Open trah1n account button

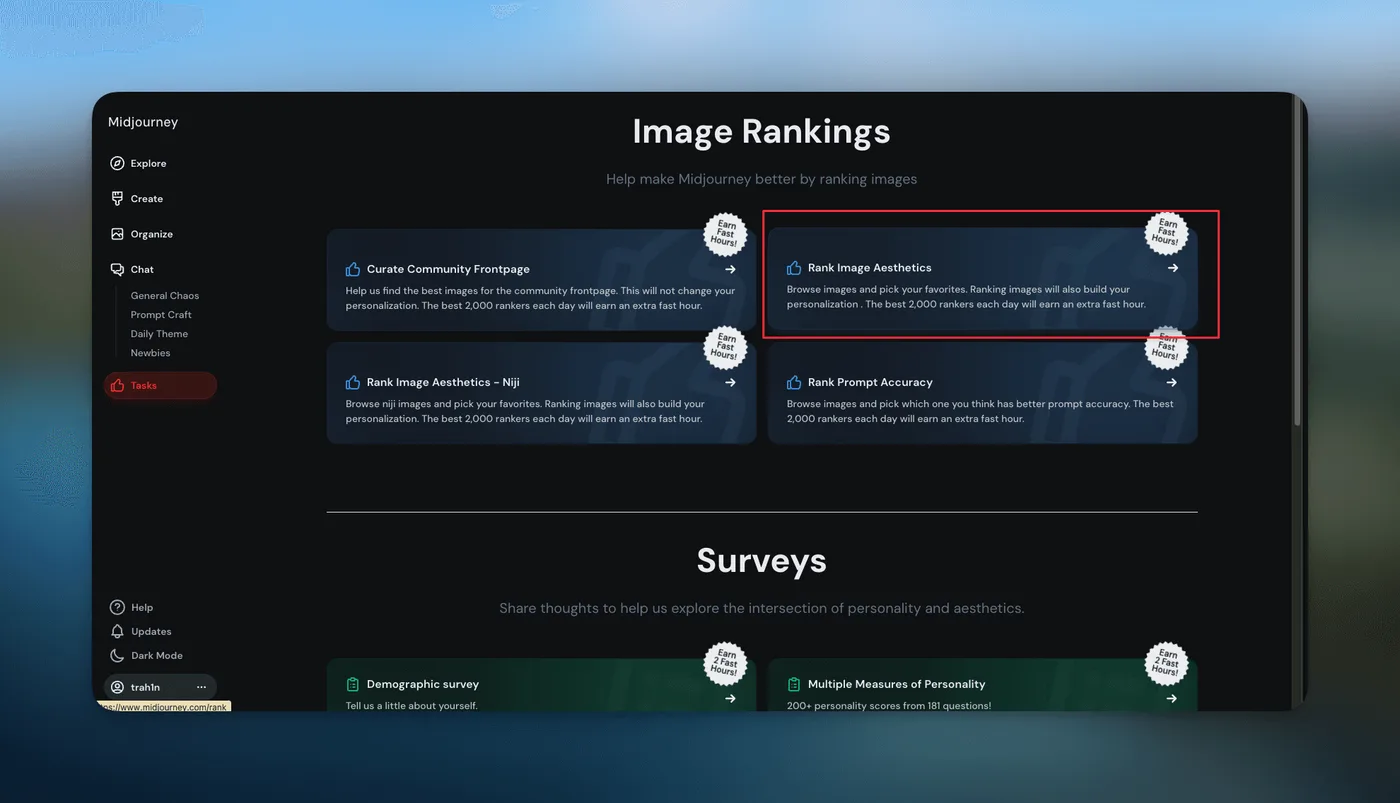tap(160, 687)
